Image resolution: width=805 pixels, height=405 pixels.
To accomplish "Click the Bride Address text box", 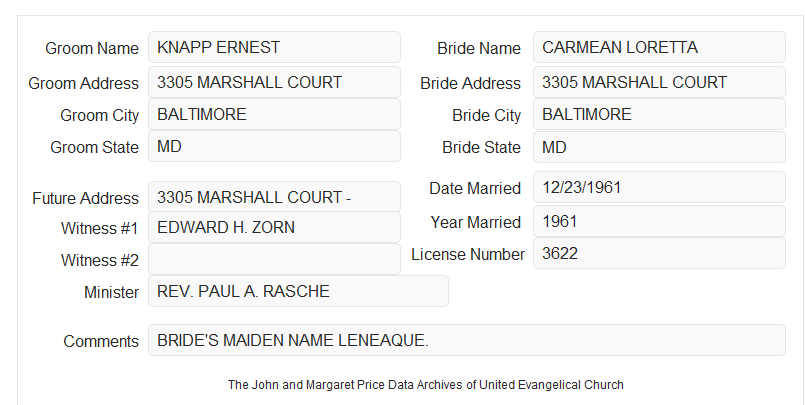I will tap(659, 82).
